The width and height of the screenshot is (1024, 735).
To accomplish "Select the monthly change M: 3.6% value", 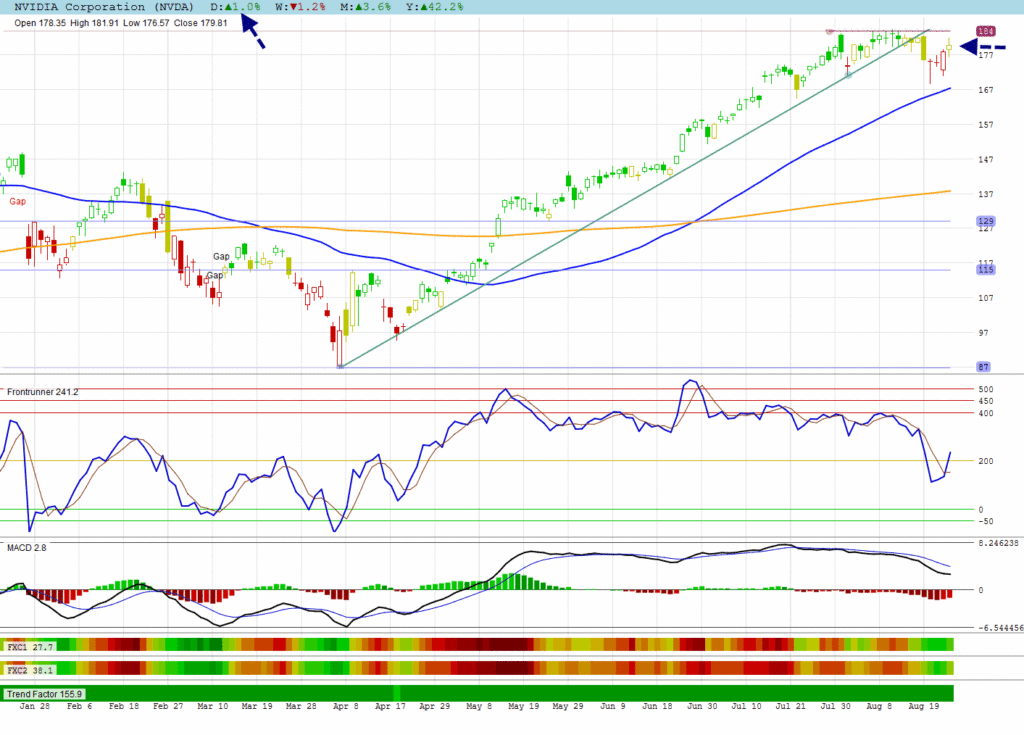I will (x=365, y=7).
